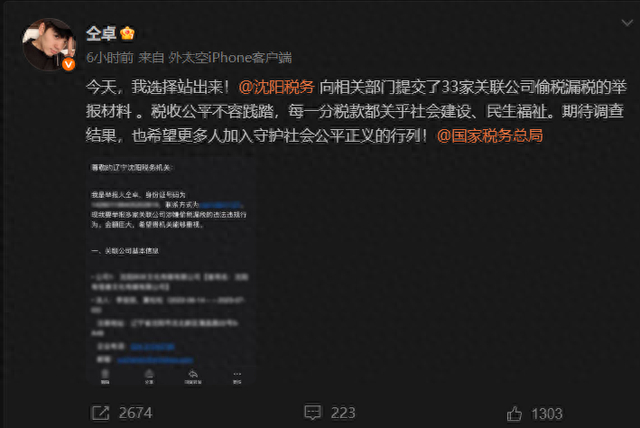
Task: Click the like count 1303
Action: 547,414
